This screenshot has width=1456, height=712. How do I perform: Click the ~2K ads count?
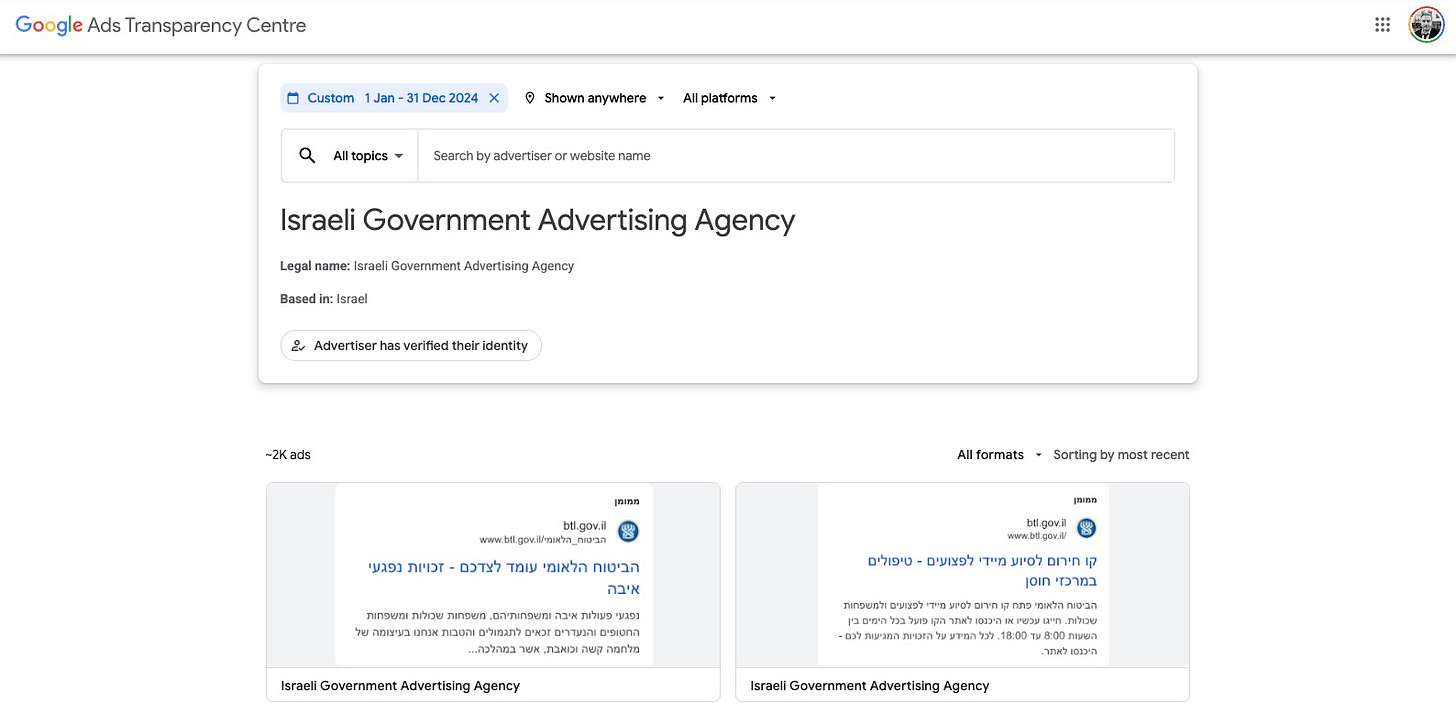pyautogui.click(x=288, y=455)
